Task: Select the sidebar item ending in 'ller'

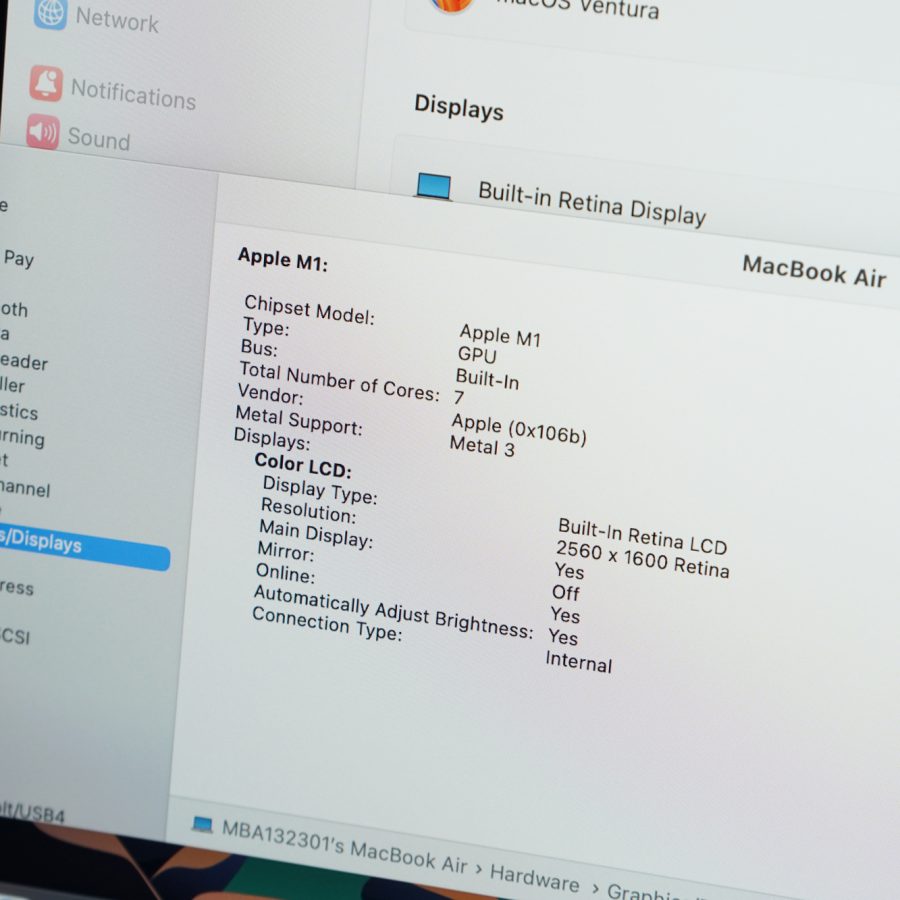Action: 12,385
